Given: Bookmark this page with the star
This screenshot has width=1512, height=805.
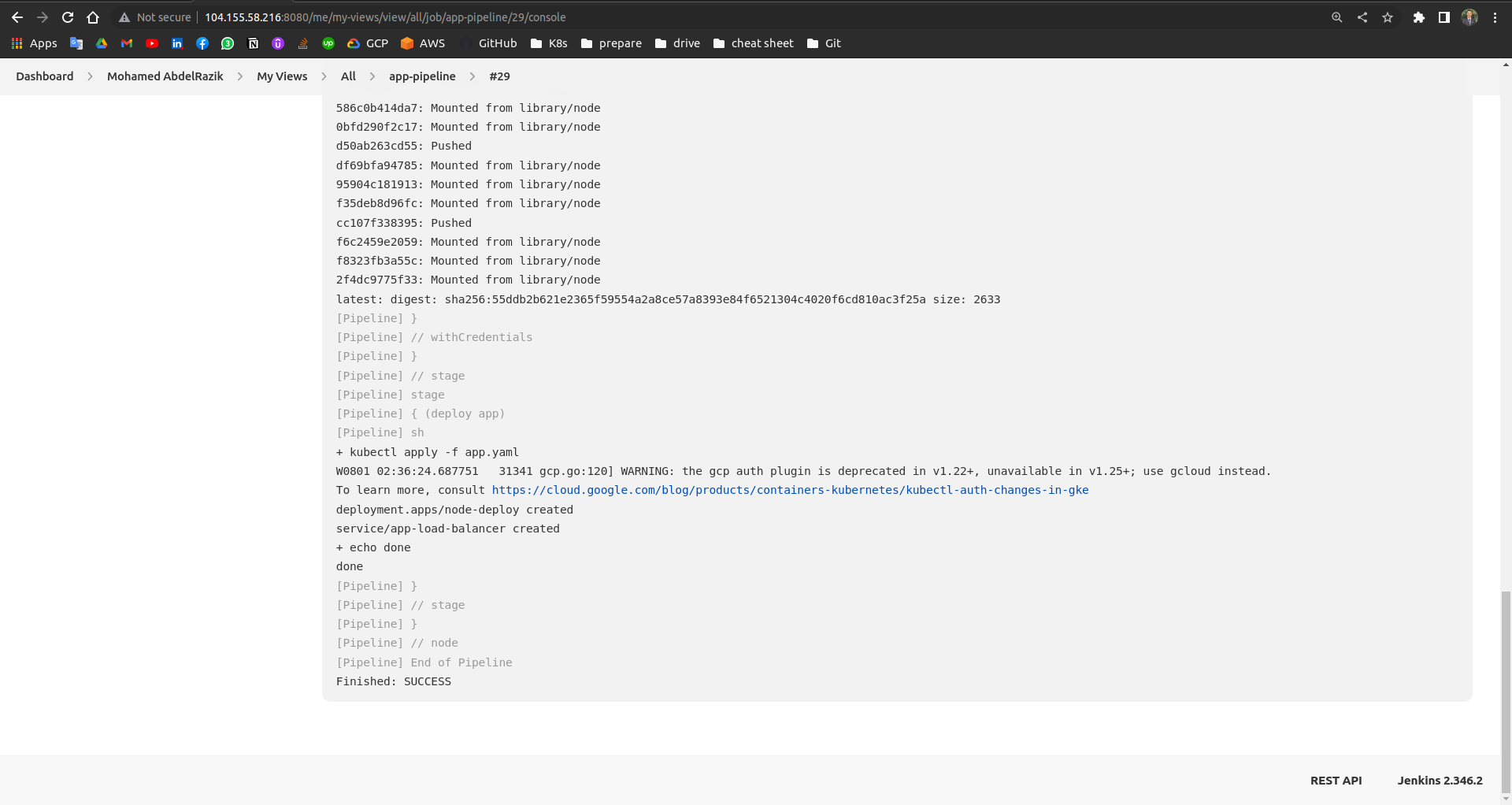Looking at the screenshot, I should (1388, 17).
